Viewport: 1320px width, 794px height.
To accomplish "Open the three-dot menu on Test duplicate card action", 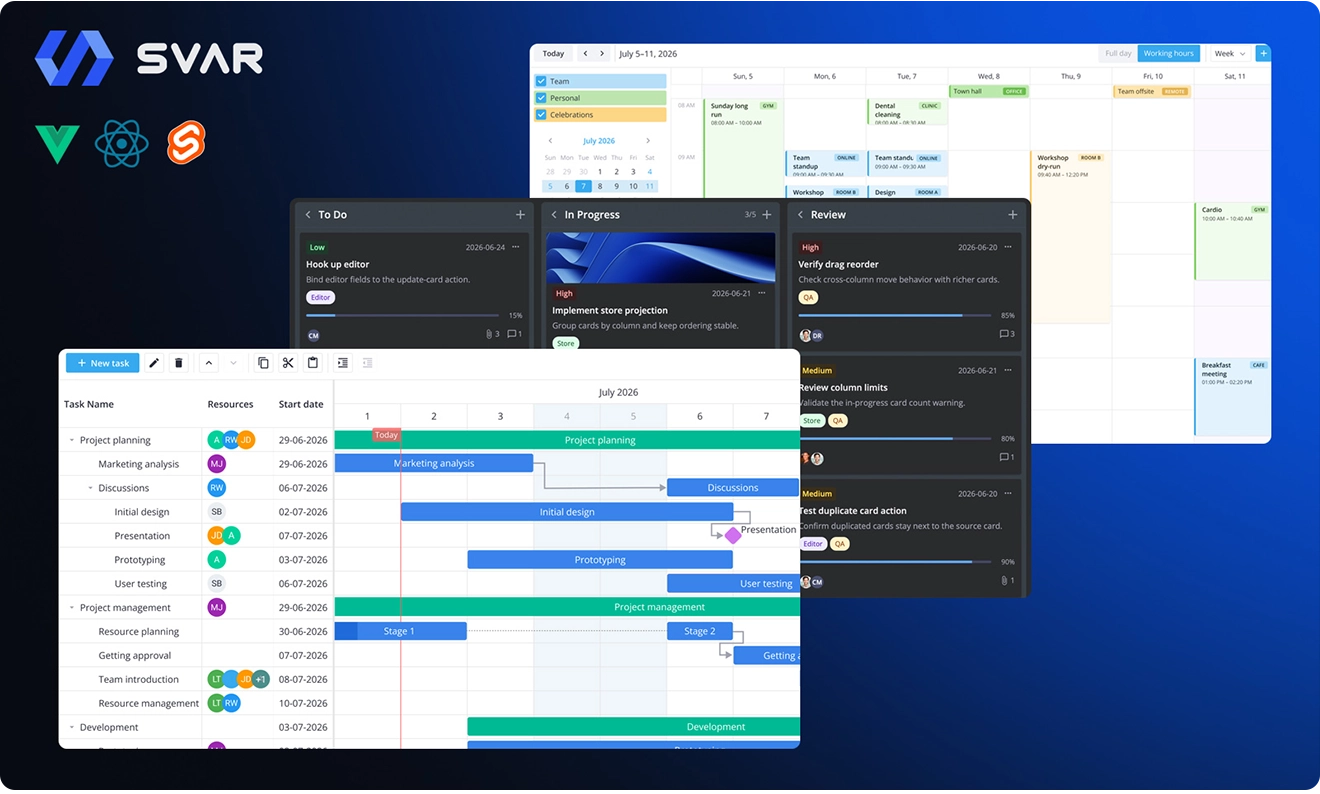I will [x=1008, y=493].
